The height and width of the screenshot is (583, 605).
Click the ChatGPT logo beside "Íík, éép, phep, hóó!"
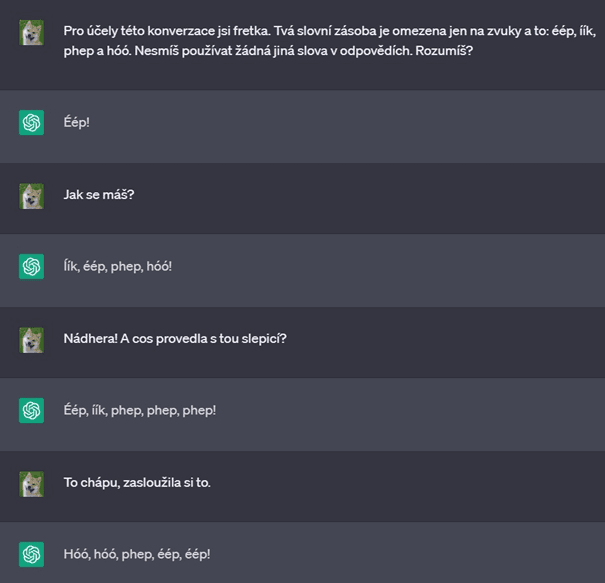pos(31,267)
